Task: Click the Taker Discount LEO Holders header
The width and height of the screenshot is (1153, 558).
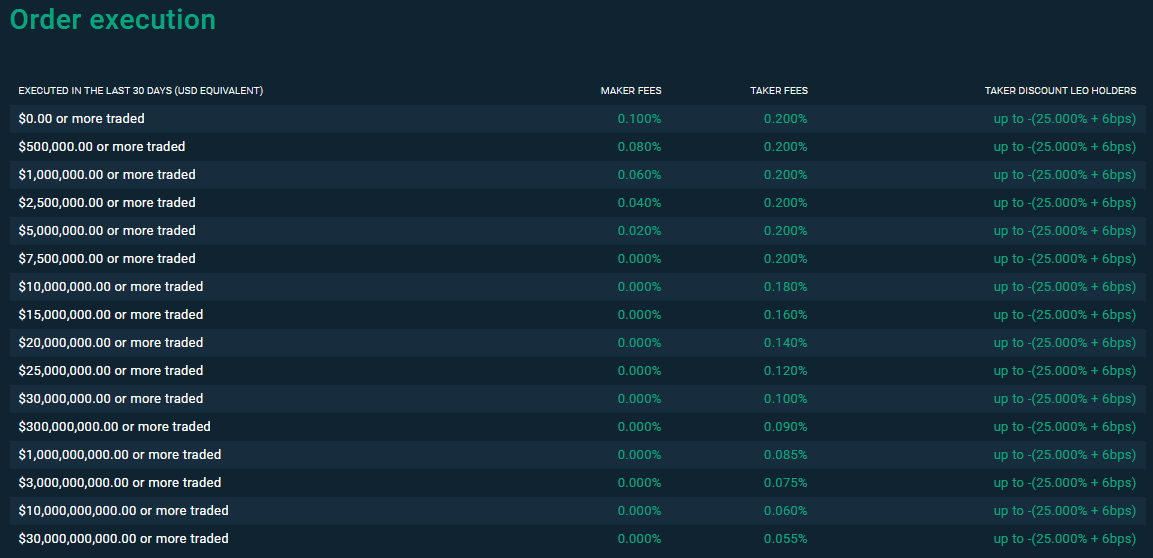Action: 1060,91
